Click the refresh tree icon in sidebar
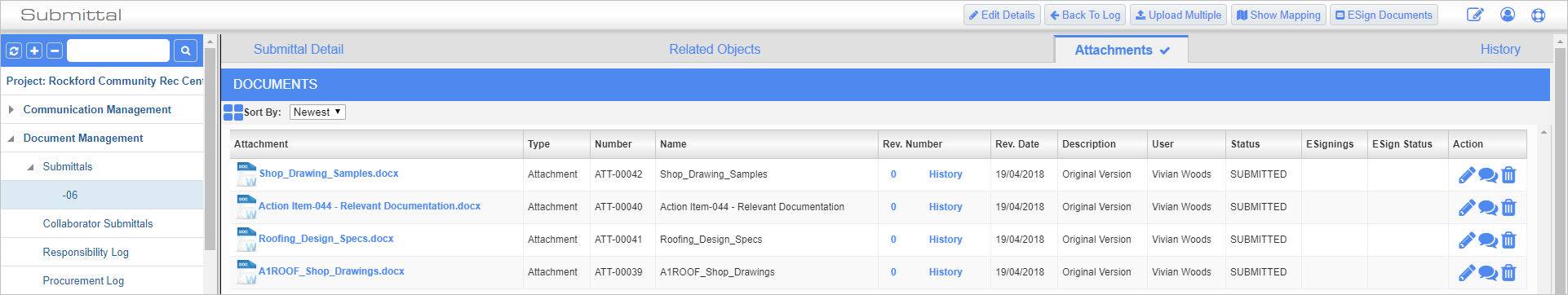Screen dimensions: 1568x295 point(14,51)
